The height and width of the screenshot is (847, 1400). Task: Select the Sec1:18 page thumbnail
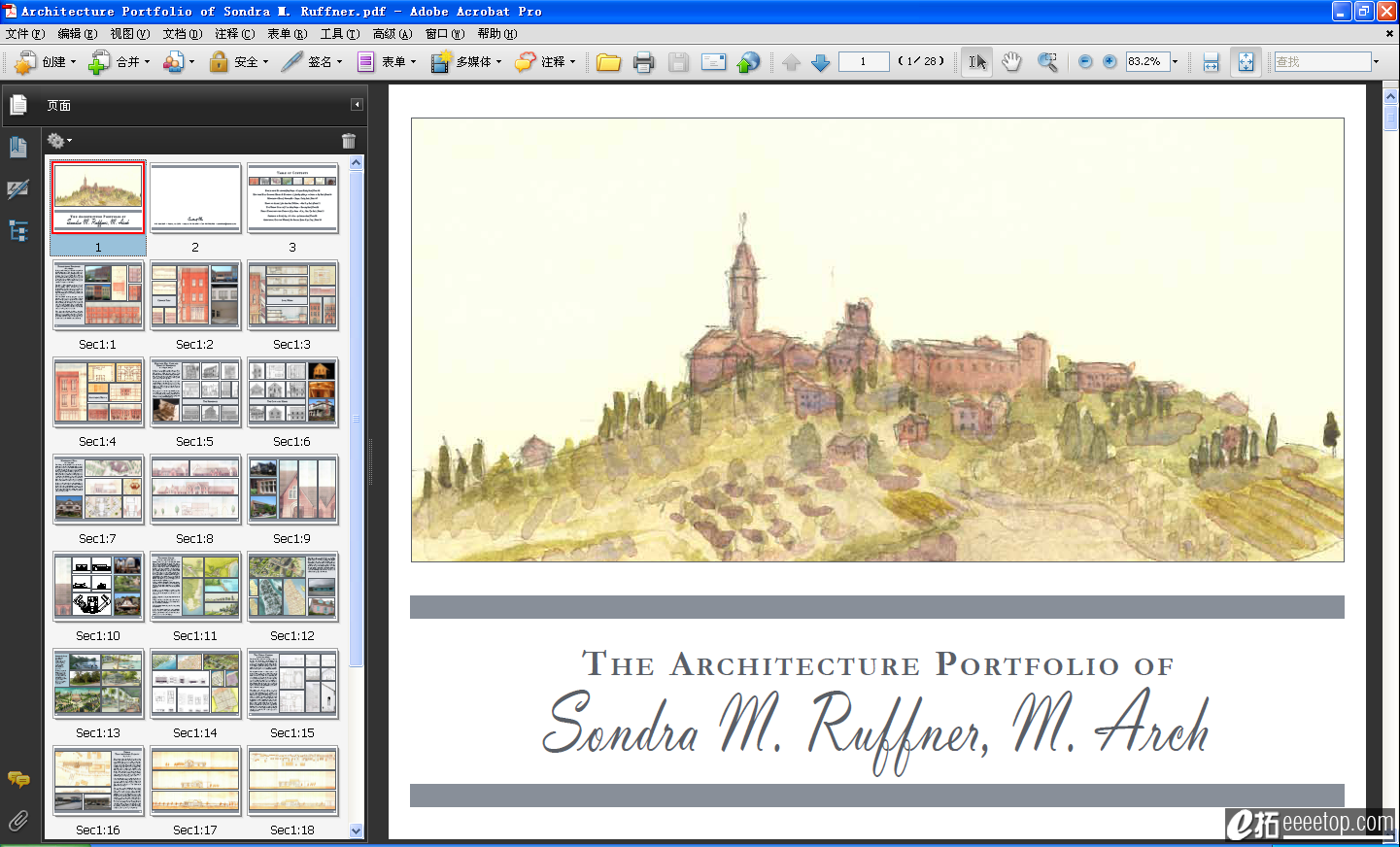pos(292,781)
